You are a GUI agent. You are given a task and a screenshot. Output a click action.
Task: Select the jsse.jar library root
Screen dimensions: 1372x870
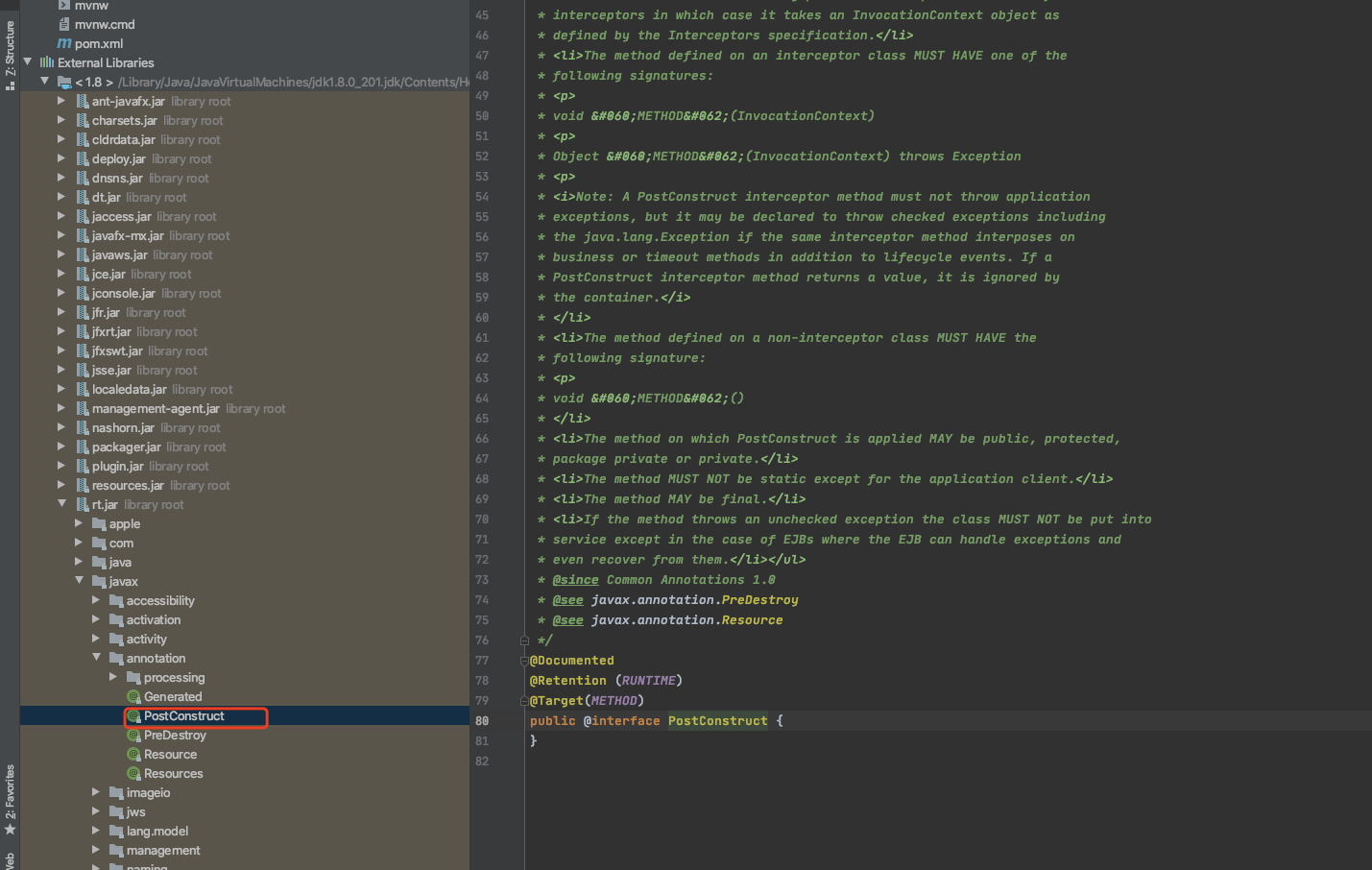click(x=245, y=370)
